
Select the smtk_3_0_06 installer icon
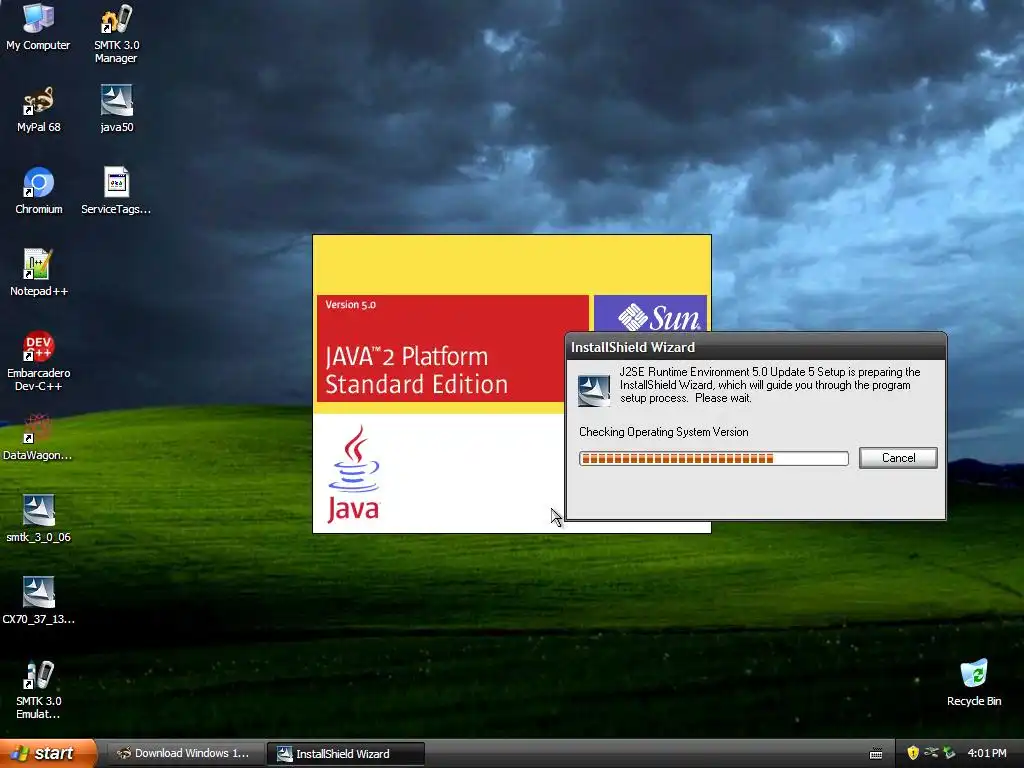pos(39,519)
